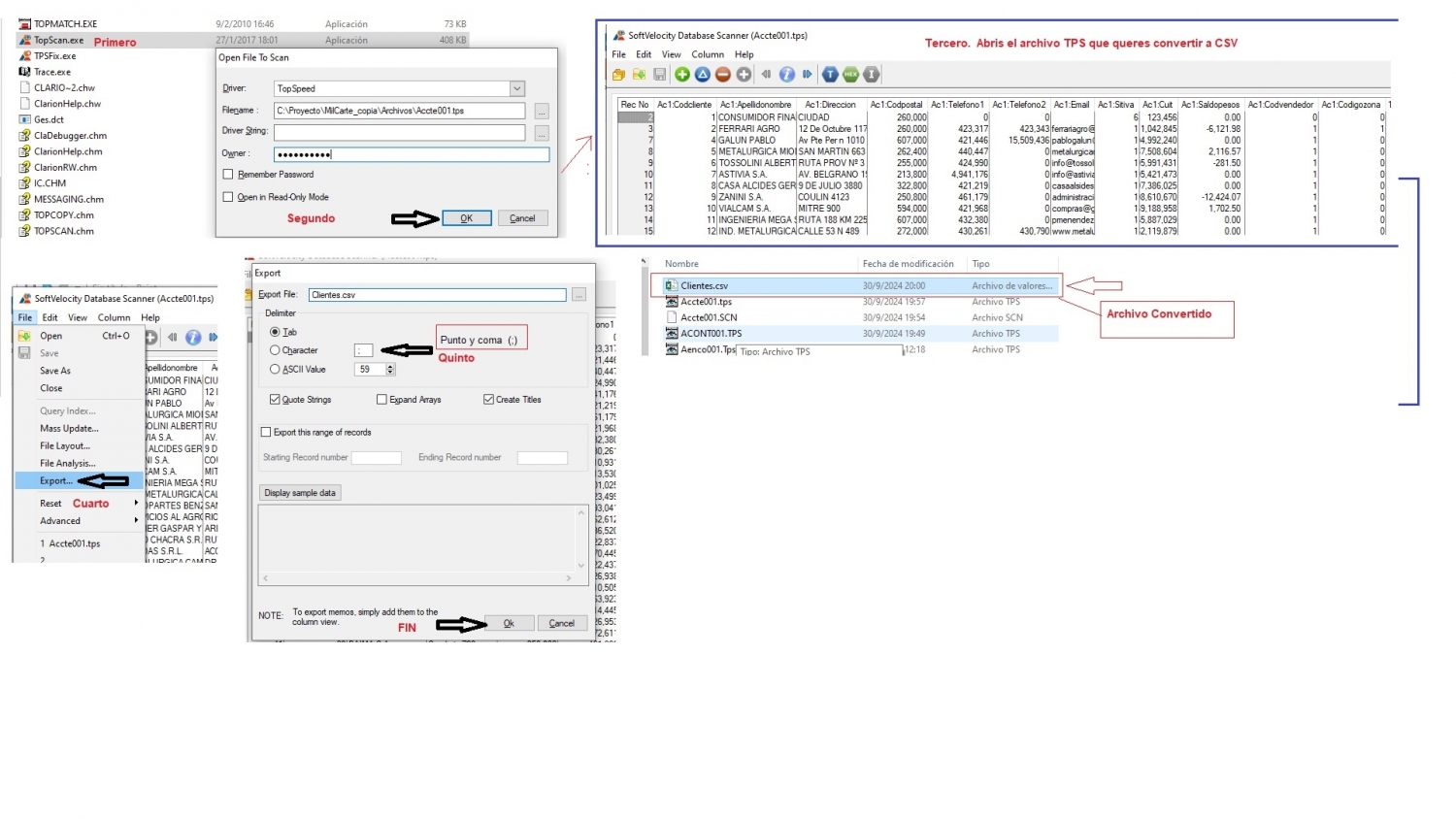Choose recent file 1 Accte001.tps in File menu

(x=70, y=543)
